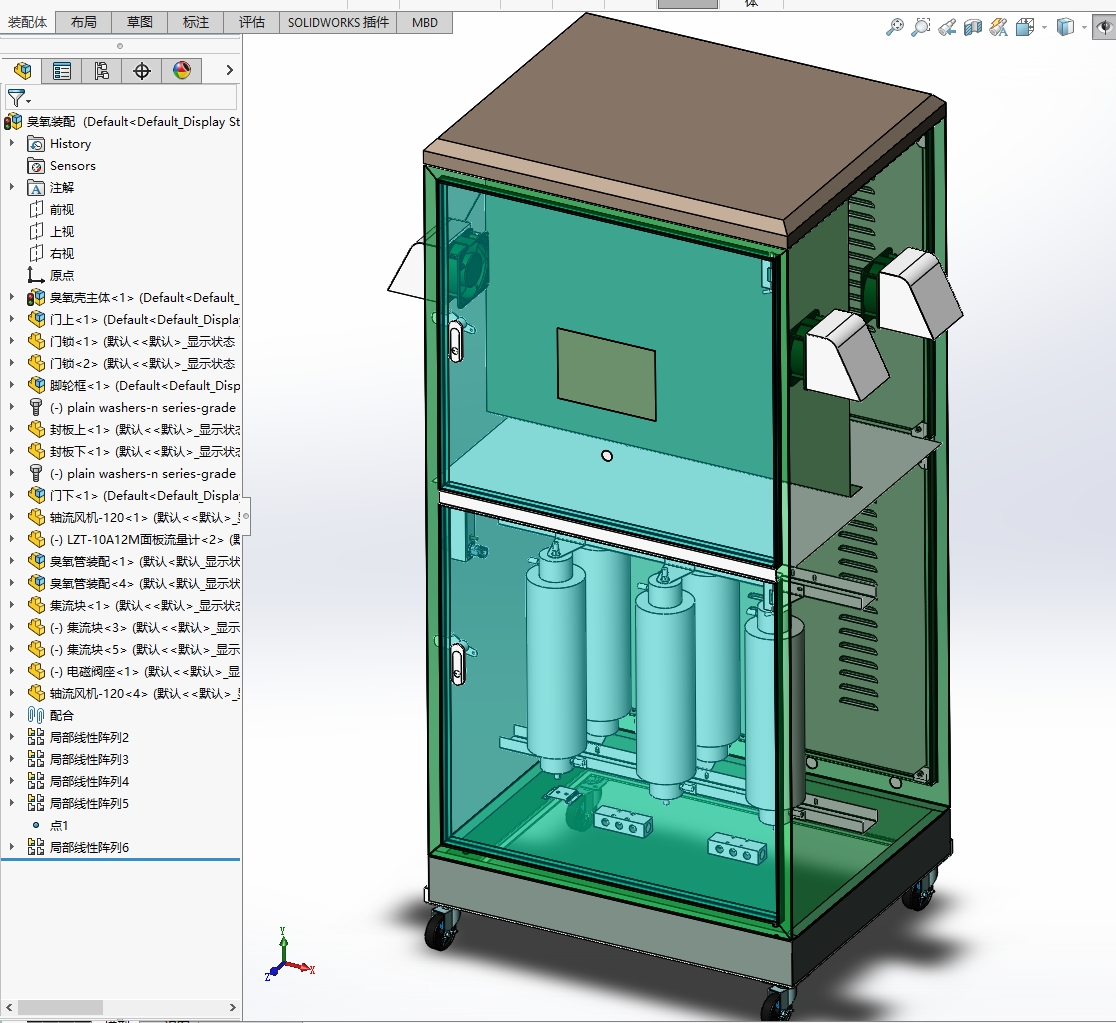Open the View Orientation dropdown arrow
Image resolution: width=1116 pixels, height=1023 pixels.
pos(1044,28)
